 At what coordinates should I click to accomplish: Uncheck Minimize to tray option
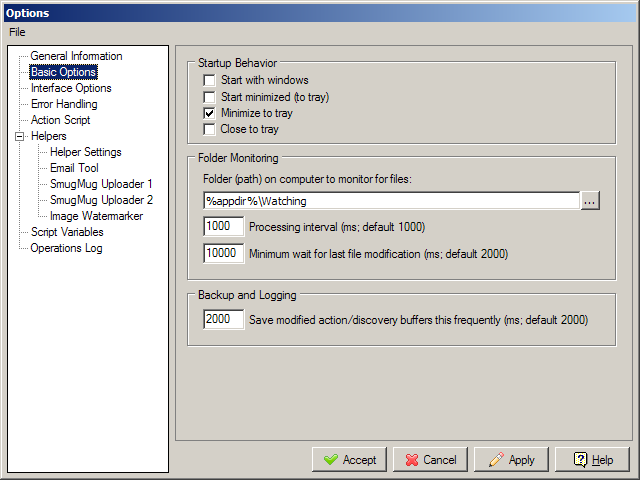coord(209,113)
